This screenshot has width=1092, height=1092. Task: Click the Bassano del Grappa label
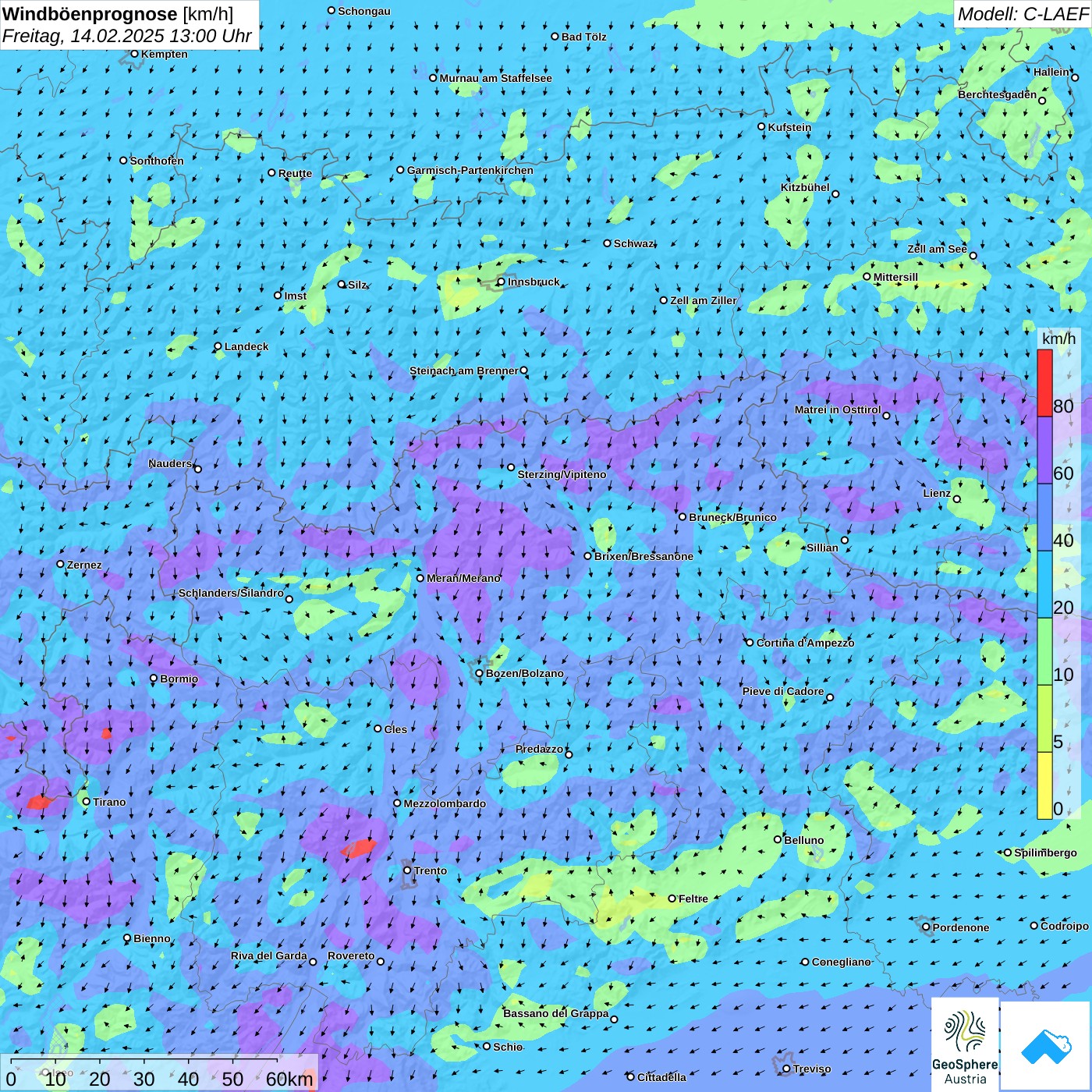(x=556, y=1013)
